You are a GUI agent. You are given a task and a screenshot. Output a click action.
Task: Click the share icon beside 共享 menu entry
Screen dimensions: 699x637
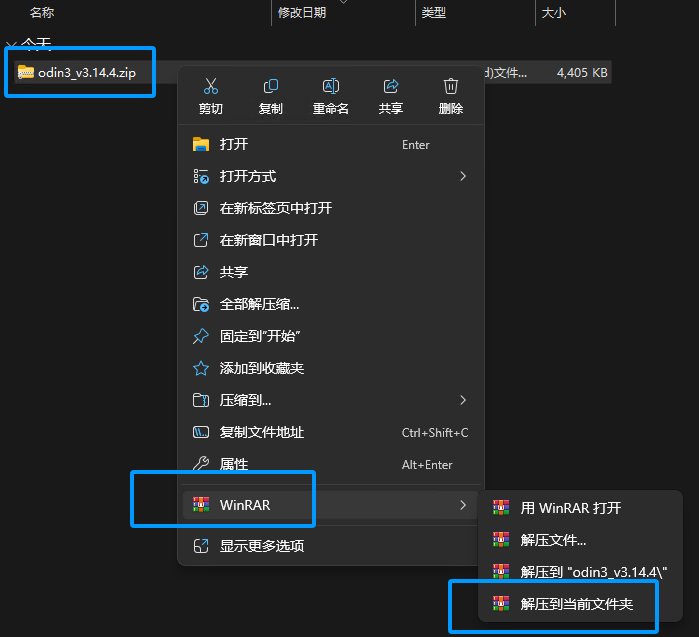[x=201, y=272]
